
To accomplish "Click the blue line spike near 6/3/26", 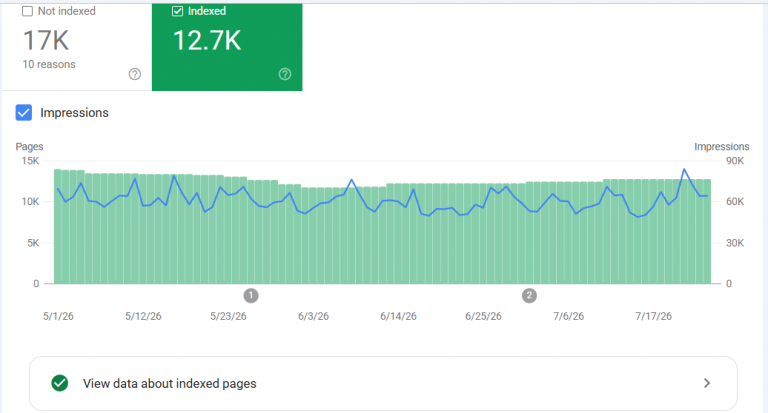I will [352, 180].
